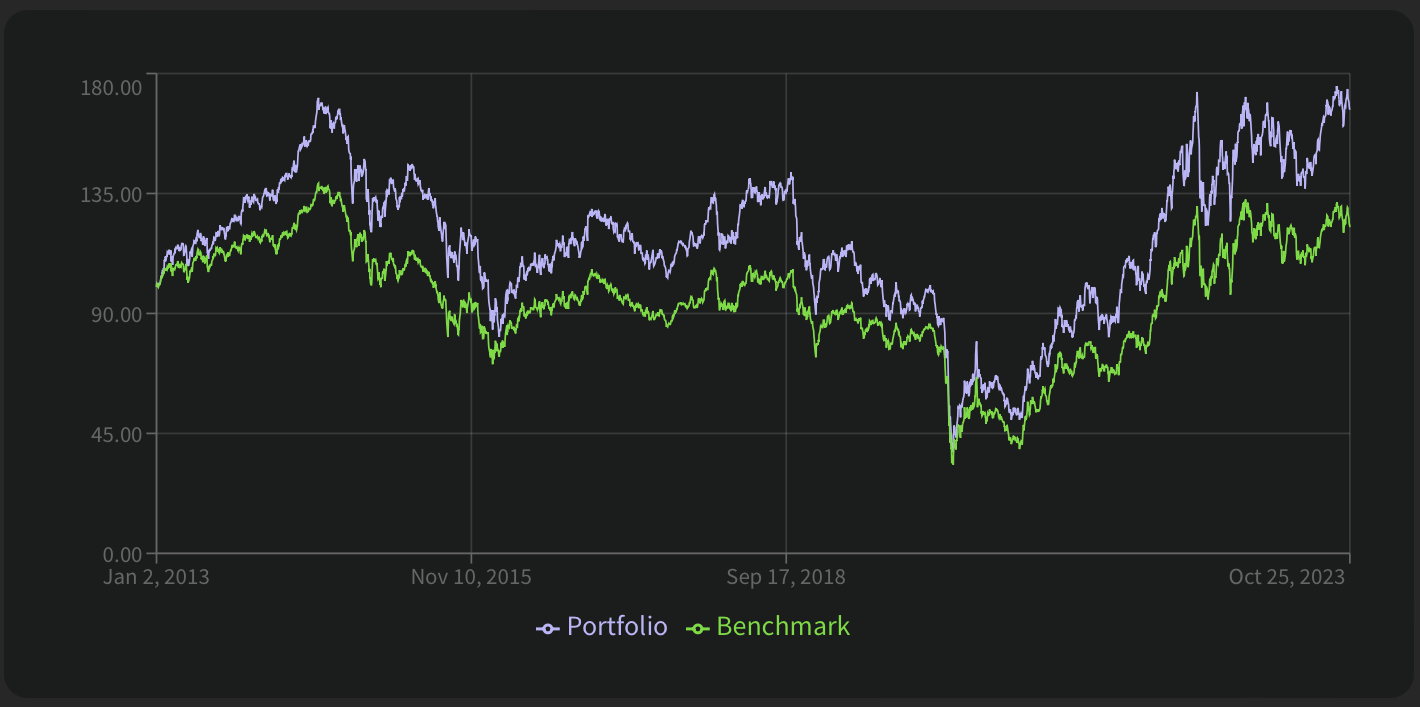The height and width of the screenshot is (707, 1420).
Task: Click the green Benchmark legend marker icon
Action: [x=698, y=628]
